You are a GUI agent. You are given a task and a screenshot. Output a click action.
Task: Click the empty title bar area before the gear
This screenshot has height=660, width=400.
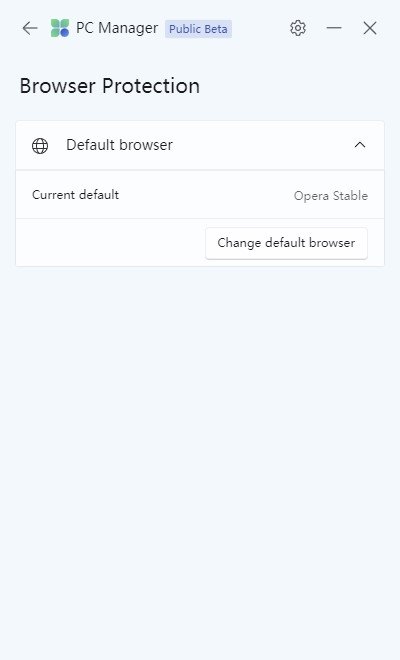(260, 28)
